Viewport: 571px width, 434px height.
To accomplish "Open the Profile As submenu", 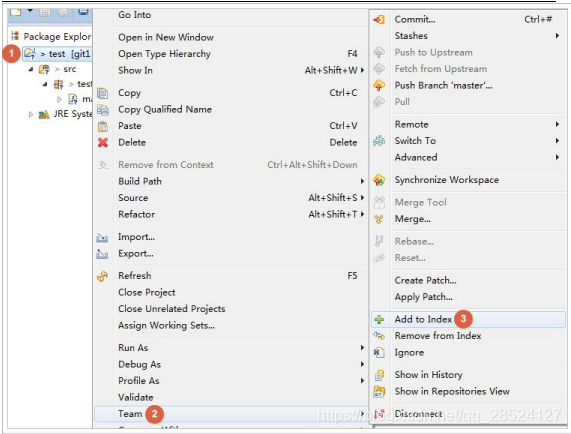I will 231,381.
